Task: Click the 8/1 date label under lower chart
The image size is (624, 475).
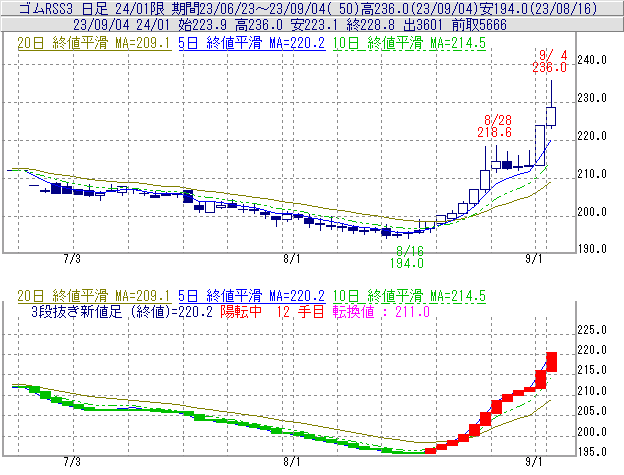Action: [292, 462]
